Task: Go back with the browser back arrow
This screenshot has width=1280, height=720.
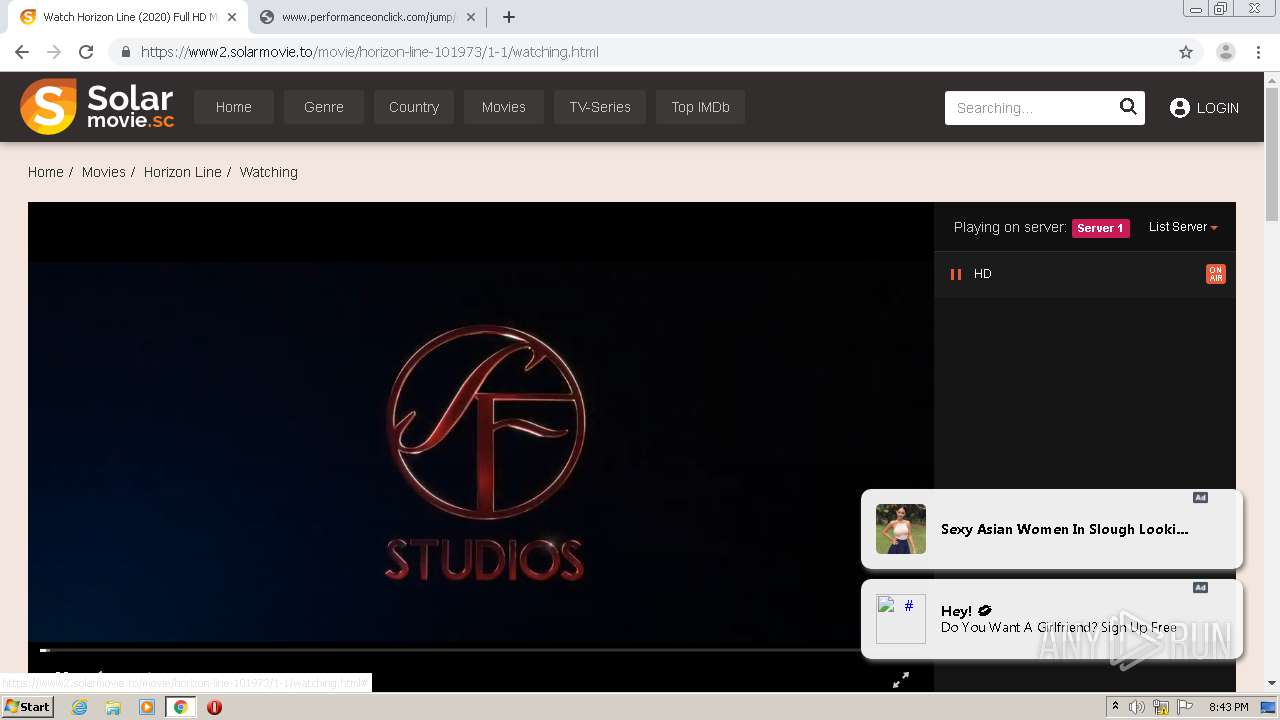Action: [22, 52]
